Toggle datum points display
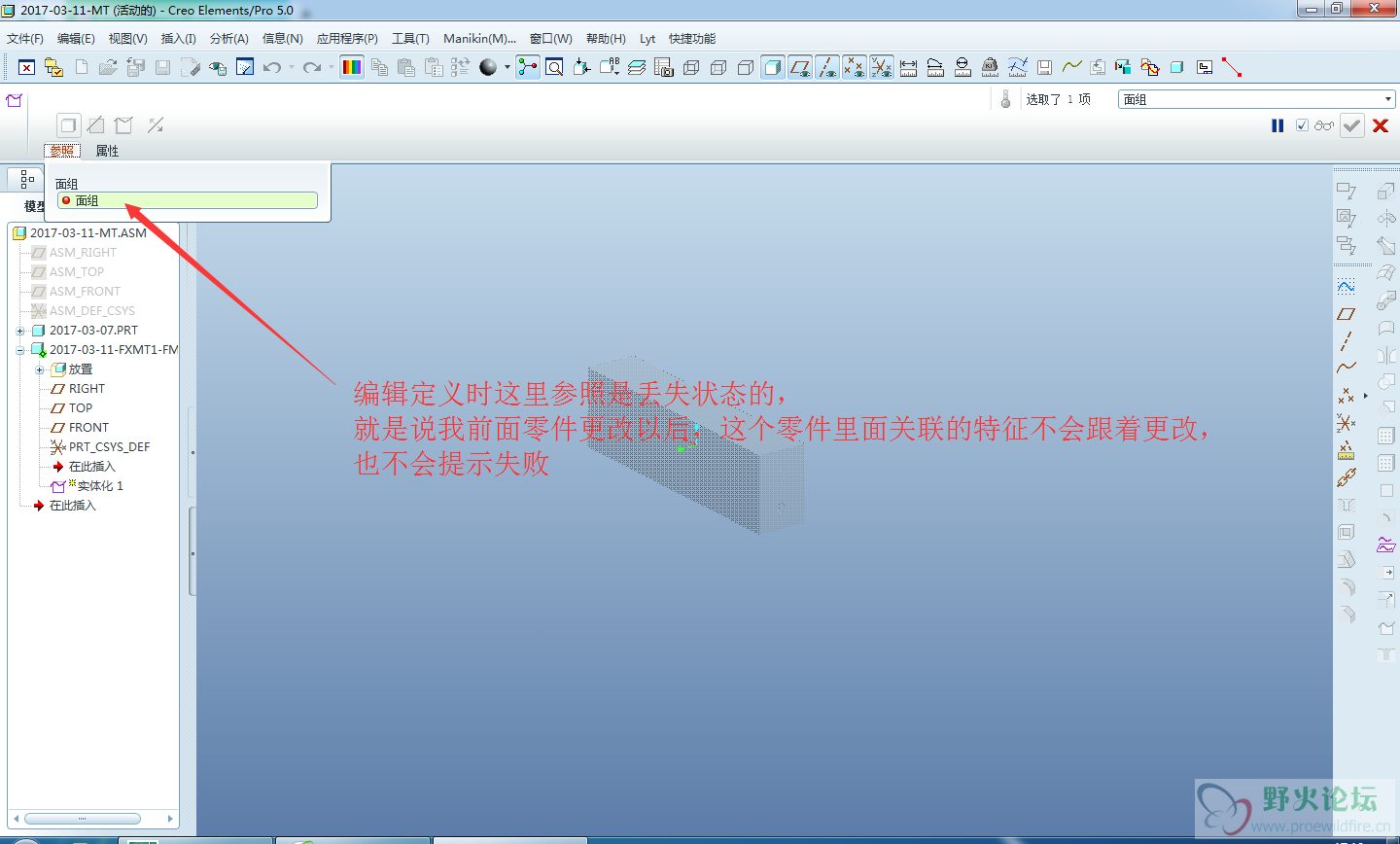The image size is (1400, 844). tap(855, 67)
